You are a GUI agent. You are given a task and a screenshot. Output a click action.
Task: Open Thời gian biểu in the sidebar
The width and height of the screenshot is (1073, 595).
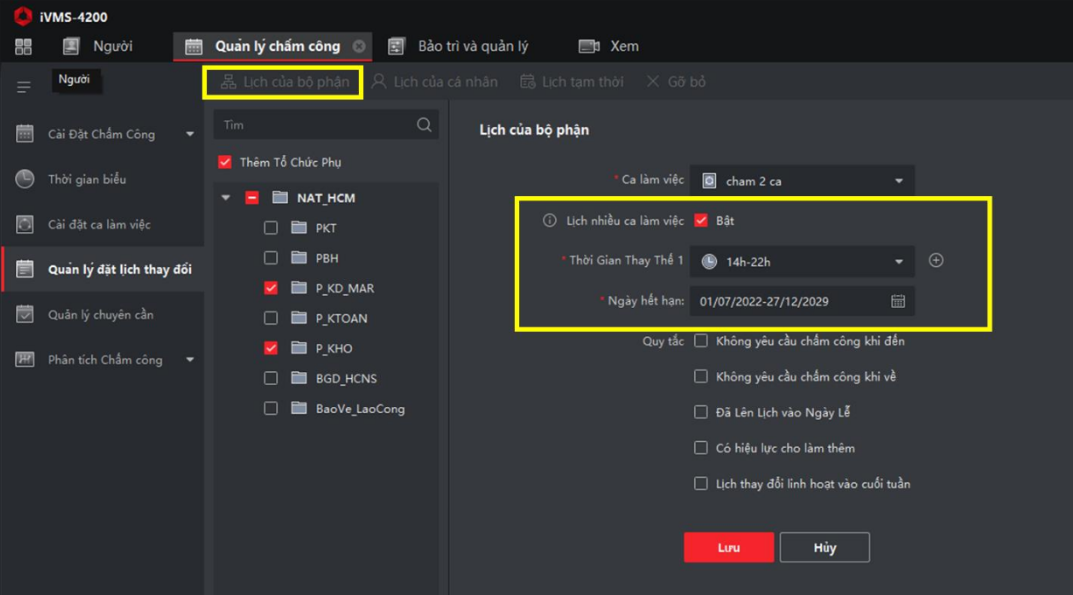pos(87,180)
